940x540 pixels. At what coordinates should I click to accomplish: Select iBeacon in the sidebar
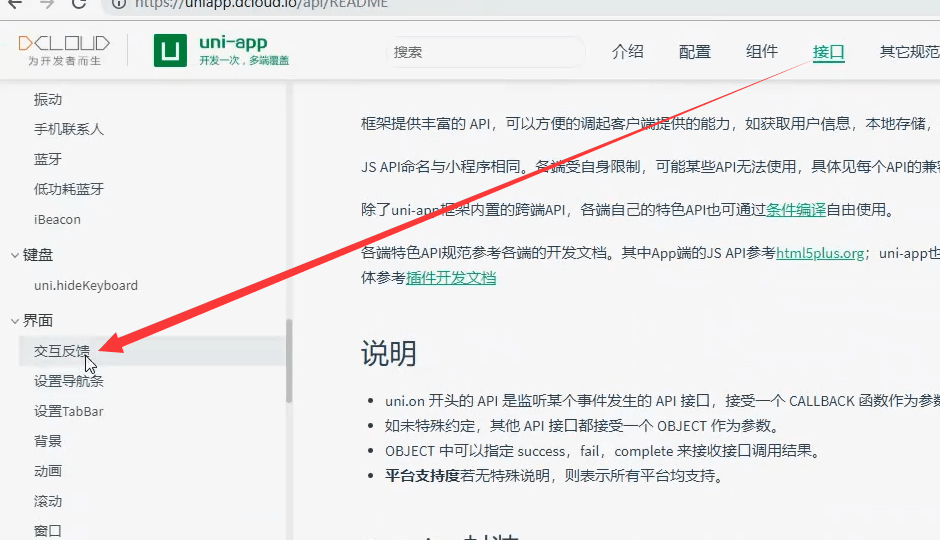pyautogui.click(x=57, y=219)
